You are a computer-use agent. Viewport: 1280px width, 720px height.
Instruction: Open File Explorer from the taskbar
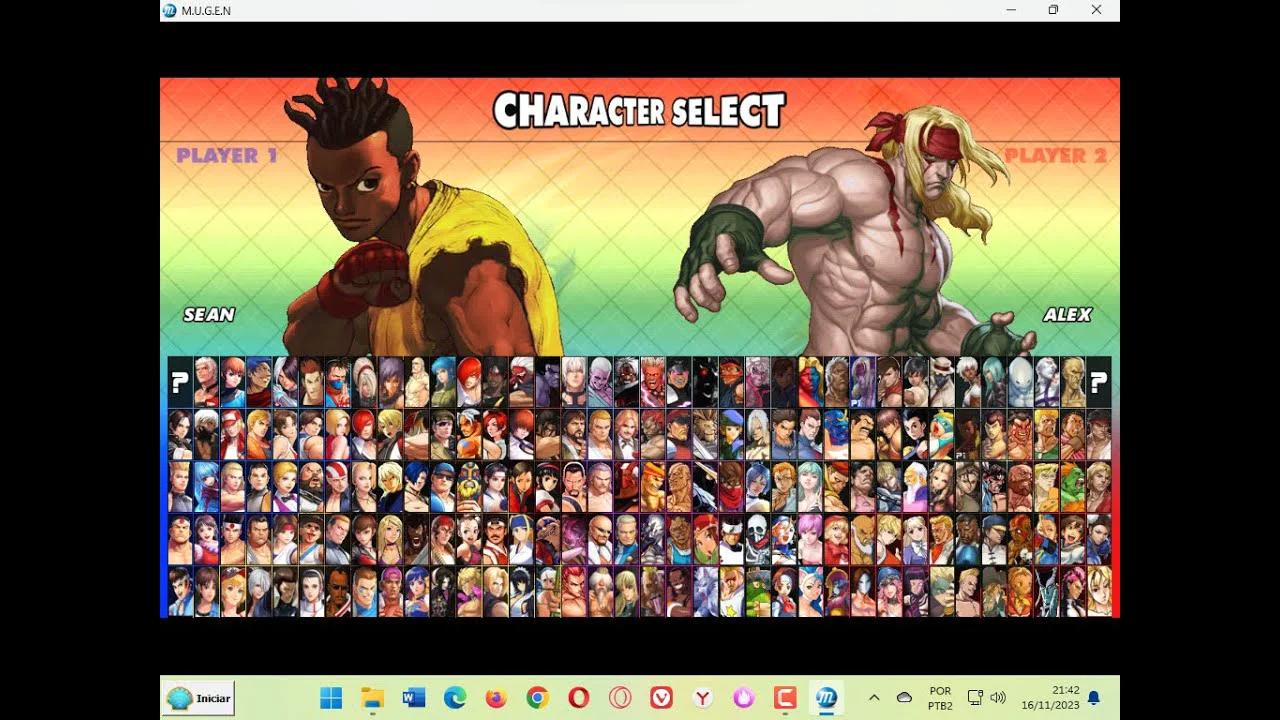click(x=373, y=697)
